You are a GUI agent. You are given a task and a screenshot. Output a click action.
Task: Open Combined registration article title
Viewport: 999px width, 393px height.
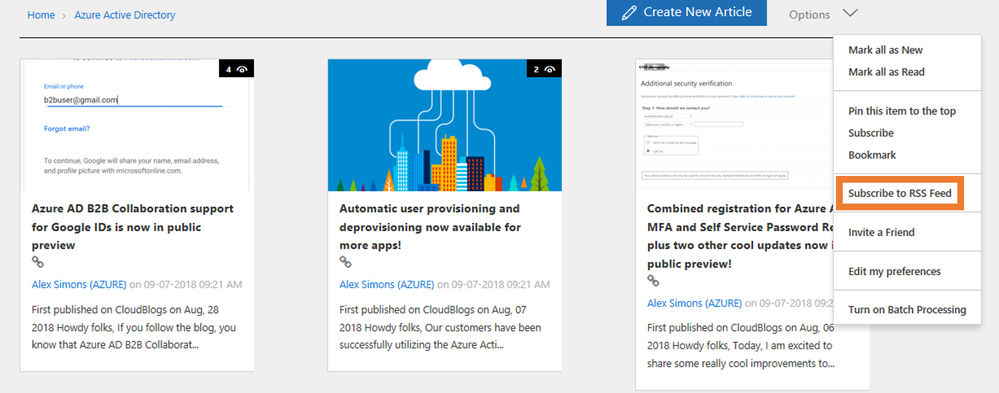tap(740, 236)
